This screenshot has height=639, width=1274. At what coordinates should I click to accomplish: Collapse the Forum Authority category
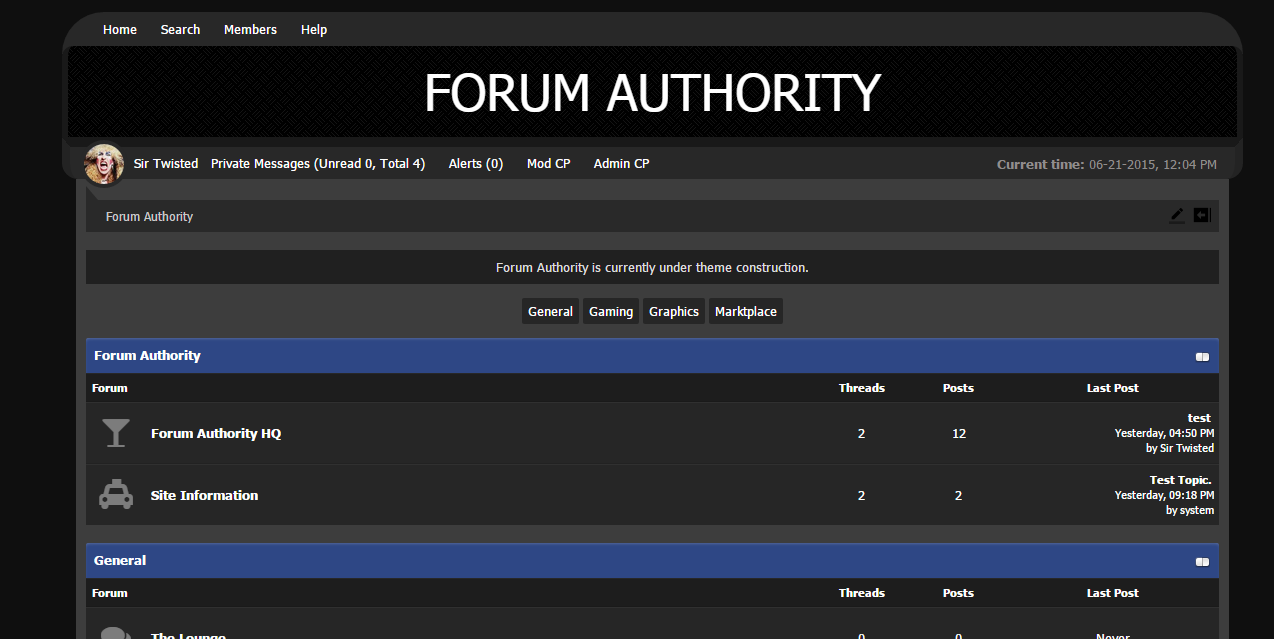click(1202, 357)
